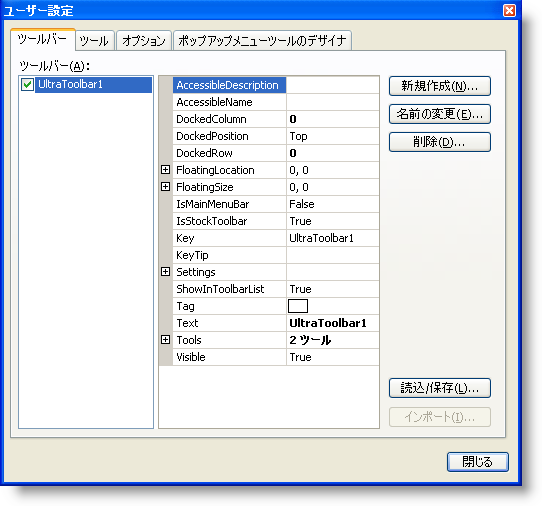The image size is (542, 506).
Task: Click the AccessibleDescription value field
Action: click(x=333, y=85)
